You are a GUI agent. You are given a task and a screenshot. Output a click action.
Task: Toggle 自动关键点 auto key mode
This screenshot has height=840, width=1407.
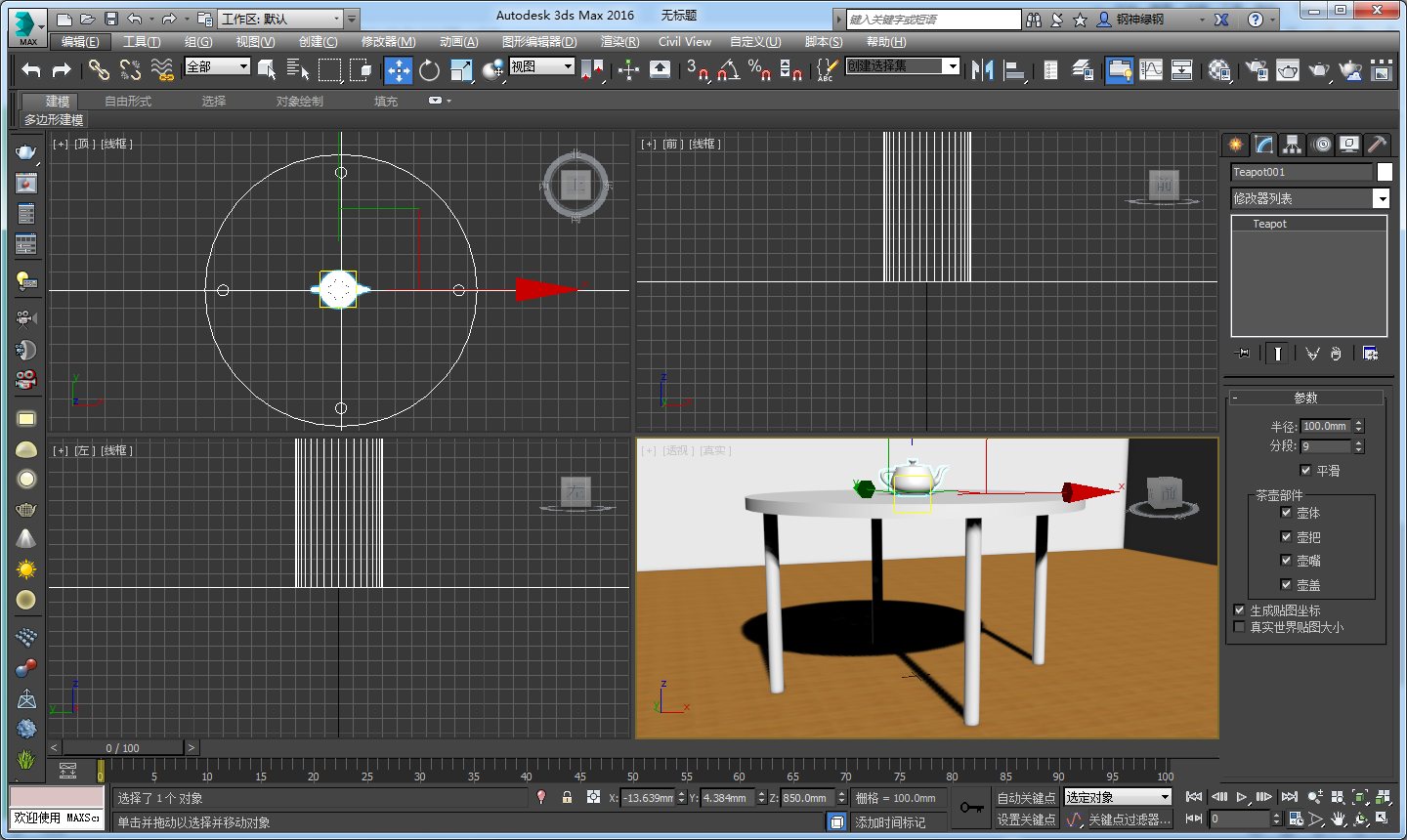tap(1026, 798)
